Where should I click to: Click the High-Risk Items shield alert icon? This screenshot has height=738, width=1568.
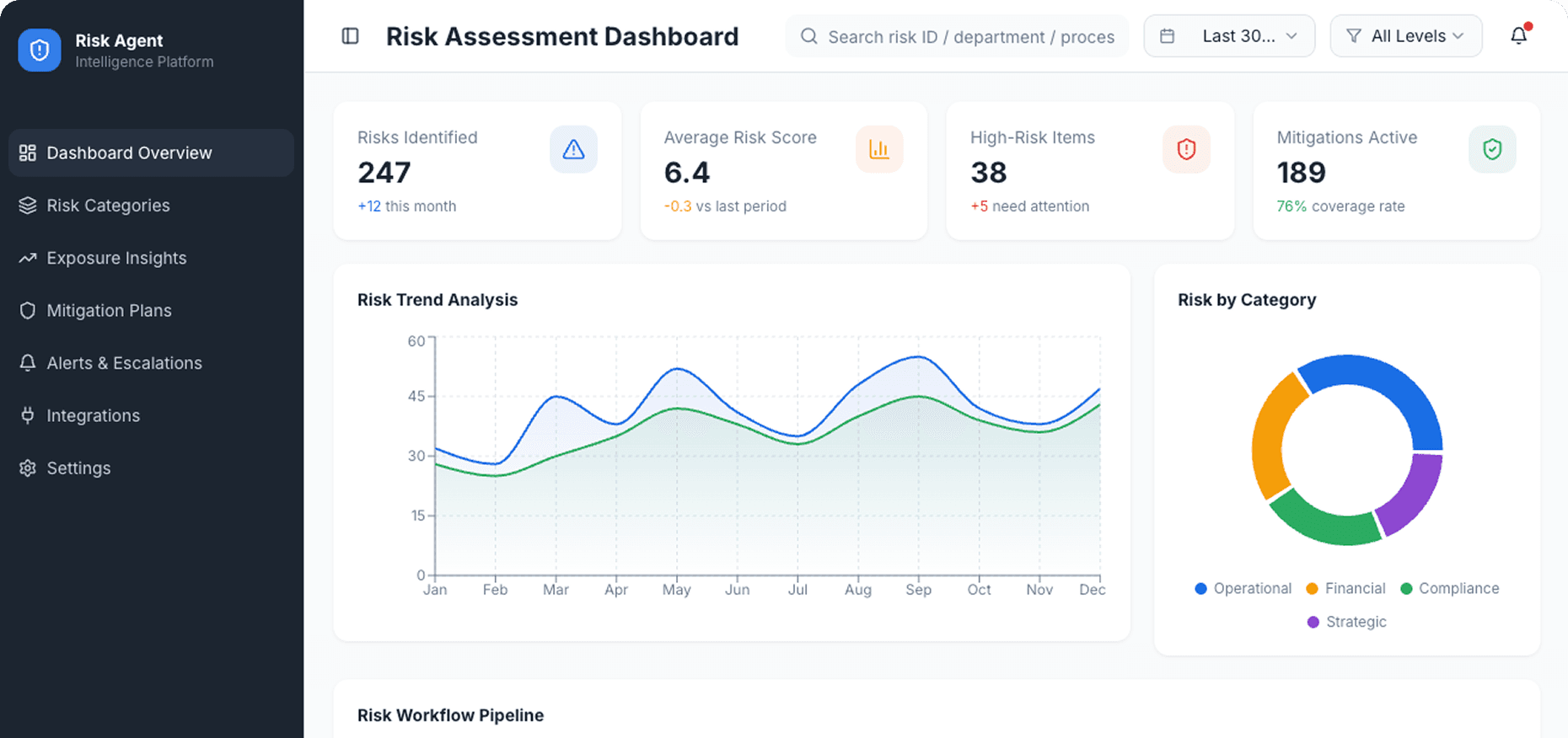tap(1186, 149)
